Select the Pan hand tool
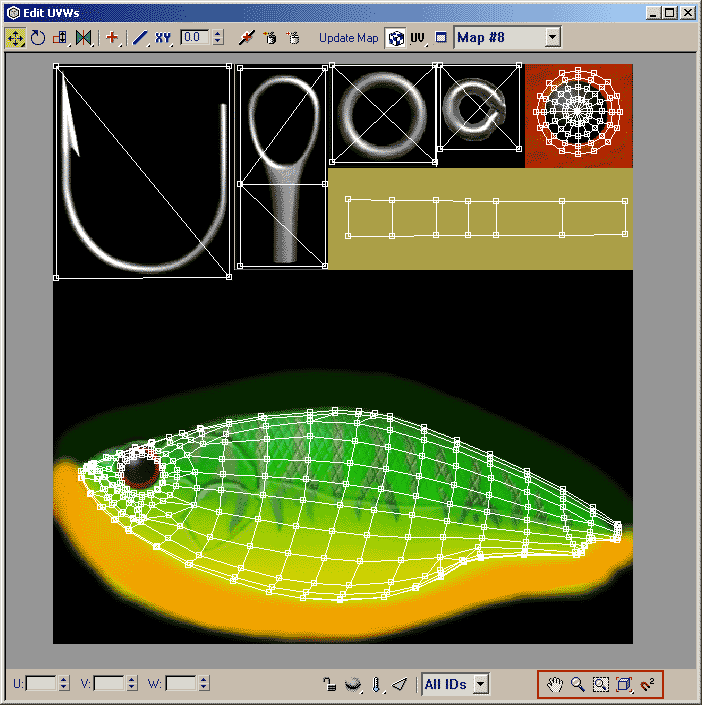The height and width of the screenshot is (705, 702). click(x=555, y=685)
